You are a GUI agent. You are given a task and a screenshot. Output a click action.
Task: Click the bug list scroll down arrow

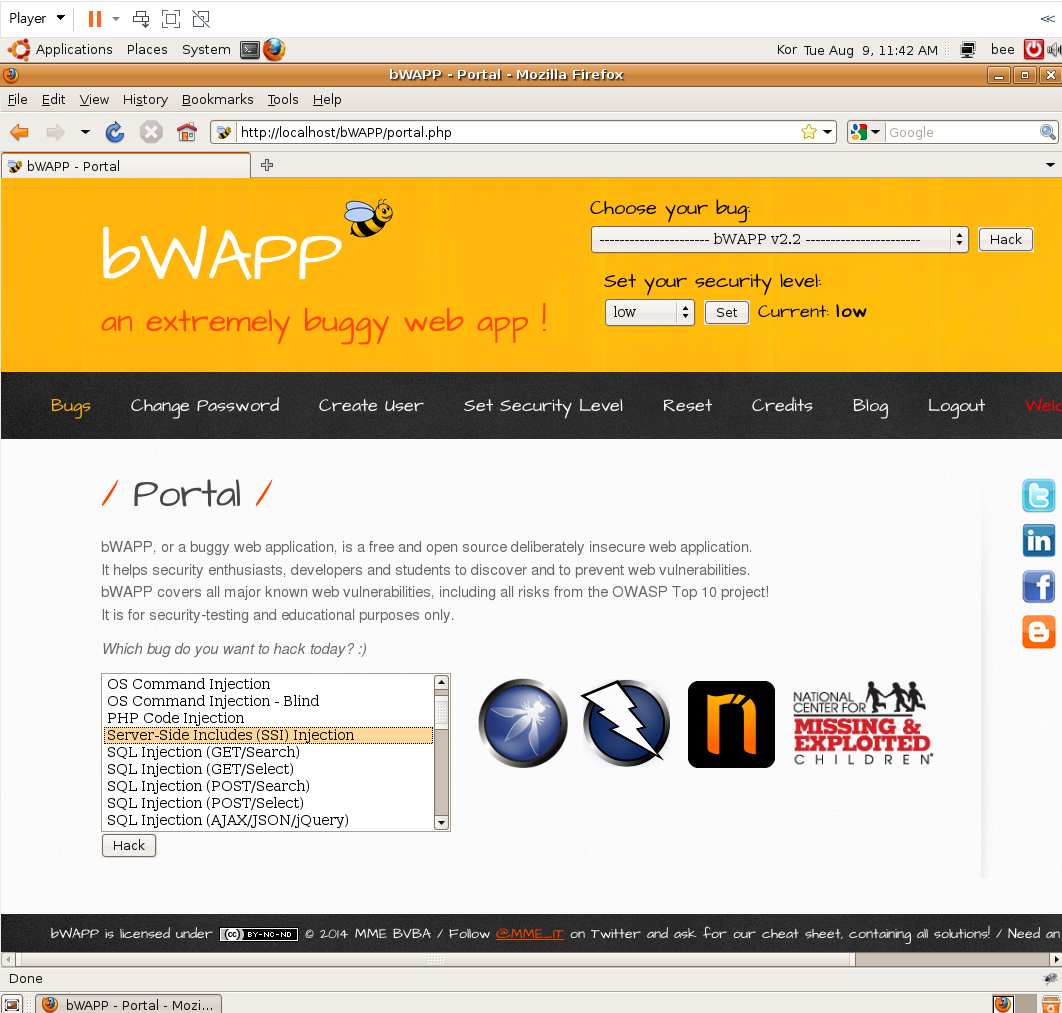[x=442, y=823]
